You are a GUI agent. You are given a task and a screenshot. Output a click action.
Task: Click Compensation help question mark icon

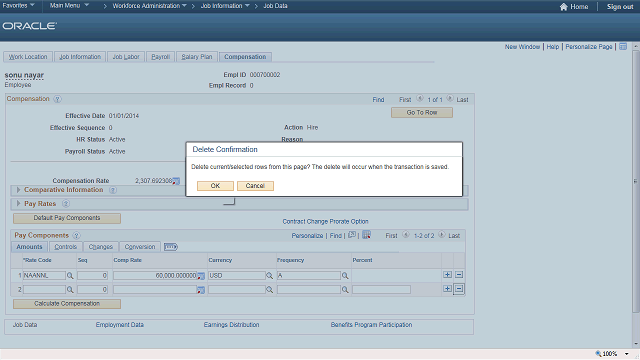tap(58, 99)
